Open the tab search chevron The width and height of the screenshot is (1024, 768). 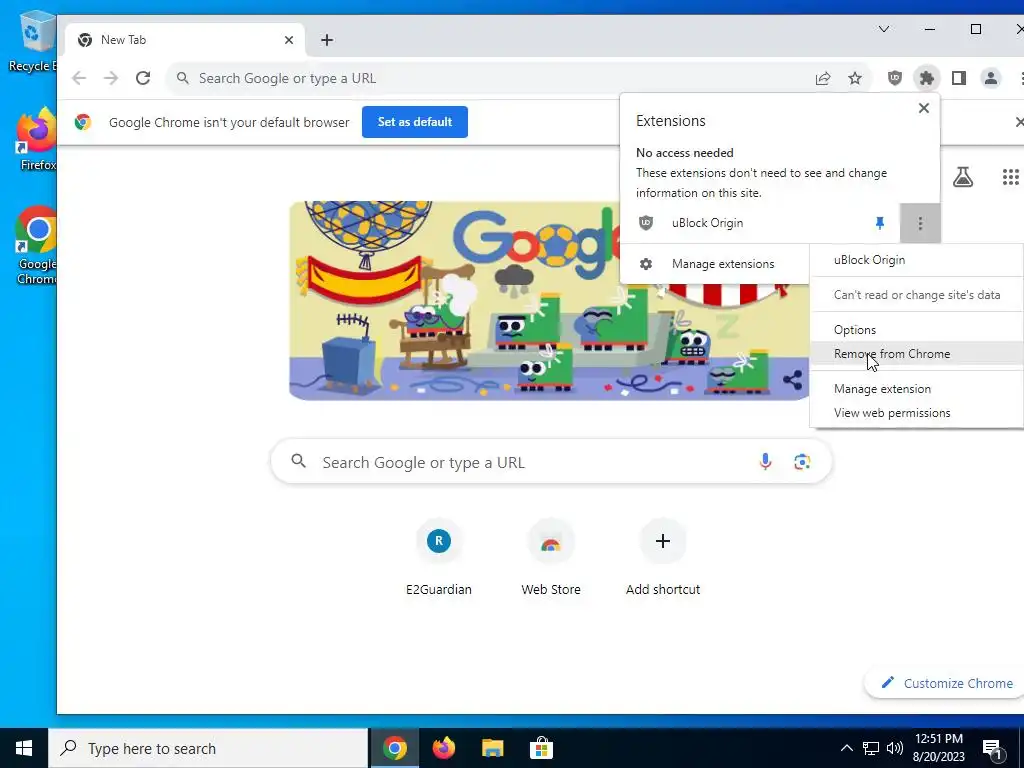[x=884, y=29]
